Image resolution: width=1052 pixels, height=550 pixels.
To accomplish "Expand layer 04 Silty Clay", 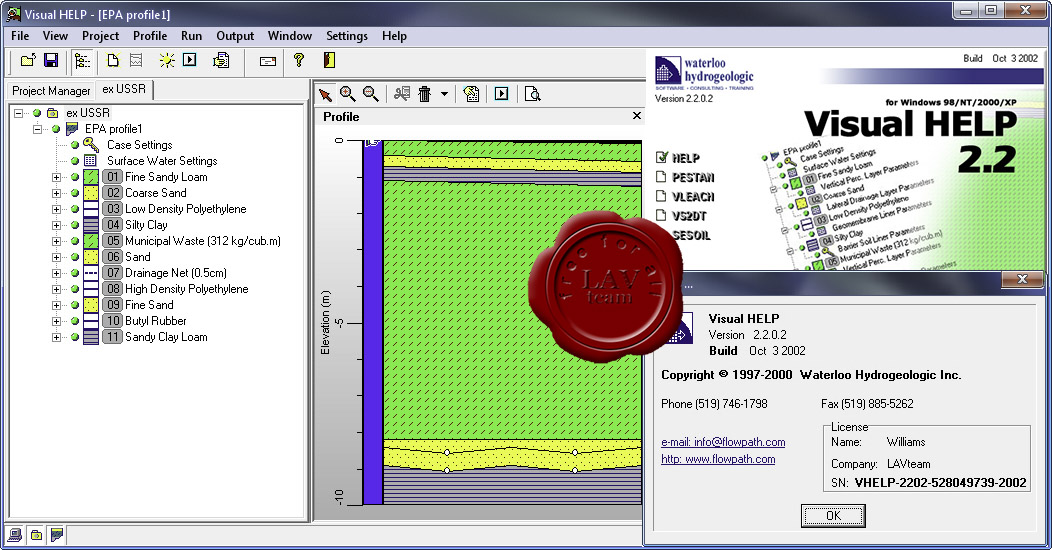I will point(56,225).
